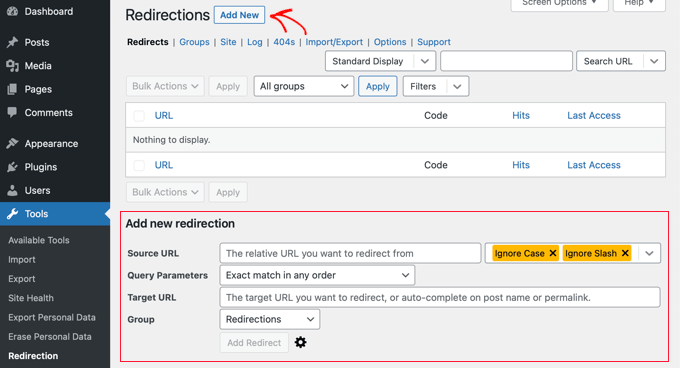
Task: Switch to the 404s tab
Action: coord(284,42)
